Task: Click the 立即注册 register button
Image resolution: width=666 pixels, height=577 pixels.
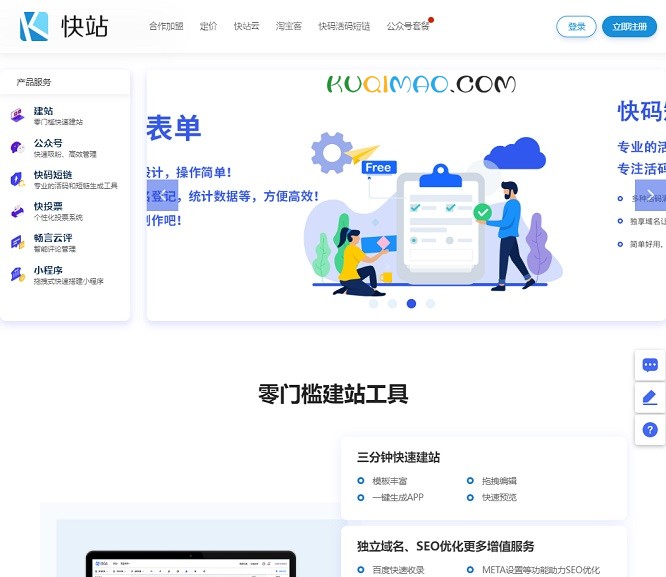Action: coord(629,27)
